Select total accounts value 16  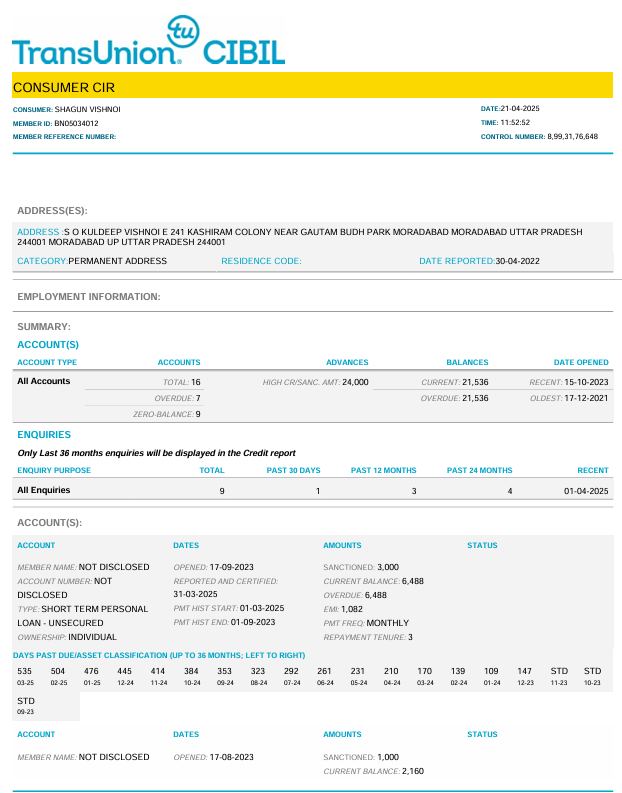(x=196, y=382)
